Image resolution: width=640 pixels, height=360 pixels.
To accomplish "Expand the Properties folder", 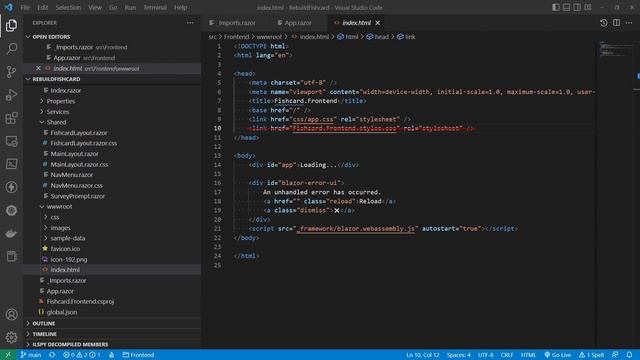I will [x=60, y=101].
